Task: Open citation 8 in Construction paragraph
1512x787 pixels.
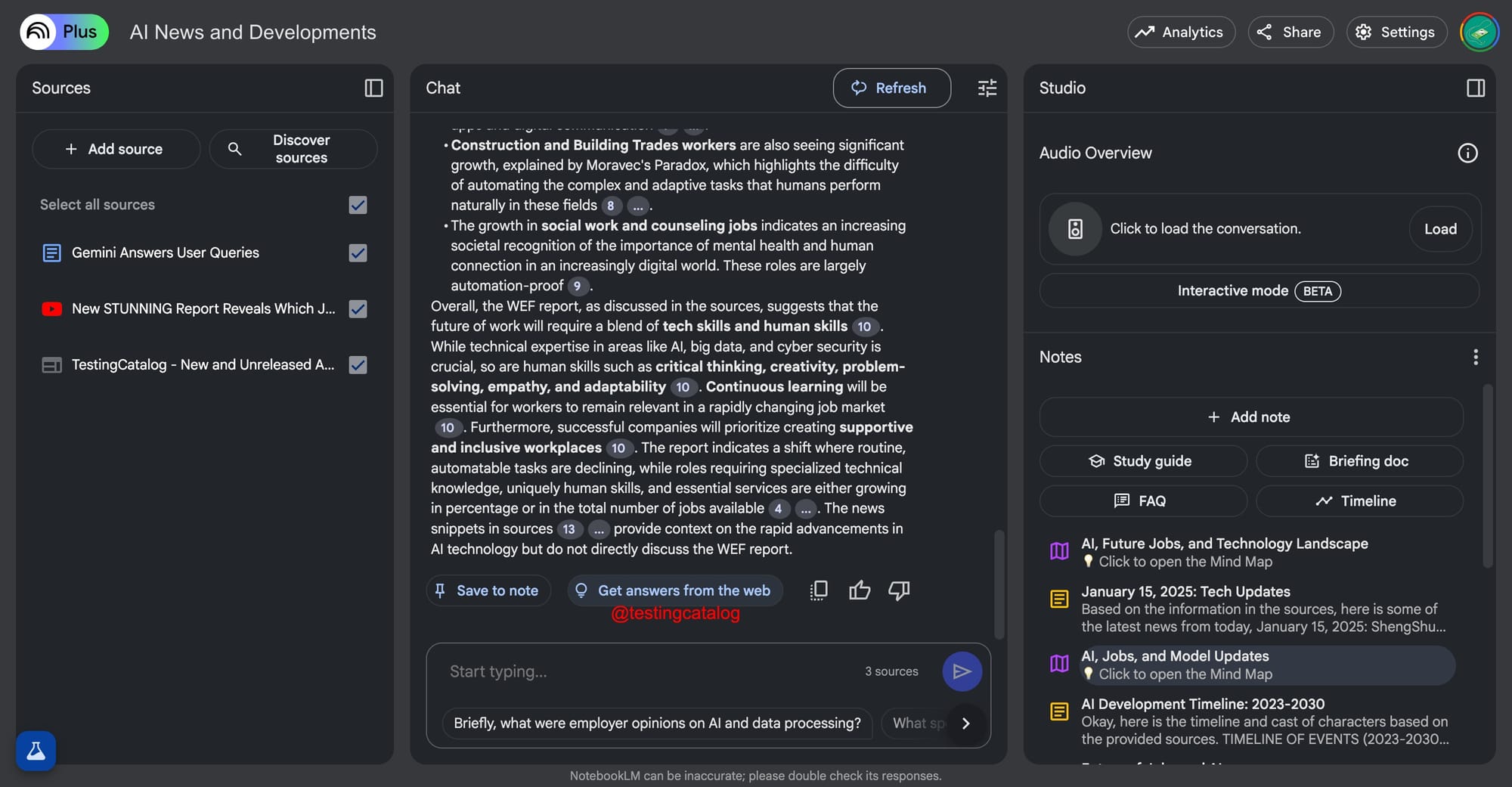Action: coord(611,206)
